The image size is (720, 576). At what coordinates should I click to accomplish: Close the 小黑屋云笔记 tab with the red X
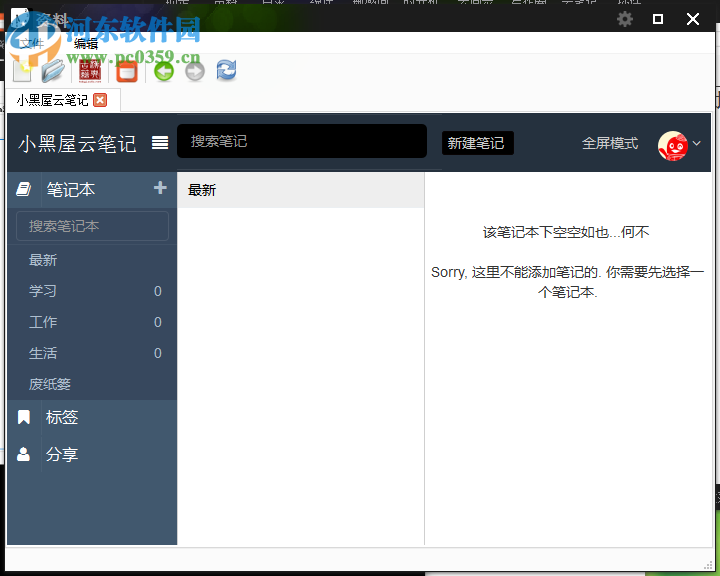100,100
